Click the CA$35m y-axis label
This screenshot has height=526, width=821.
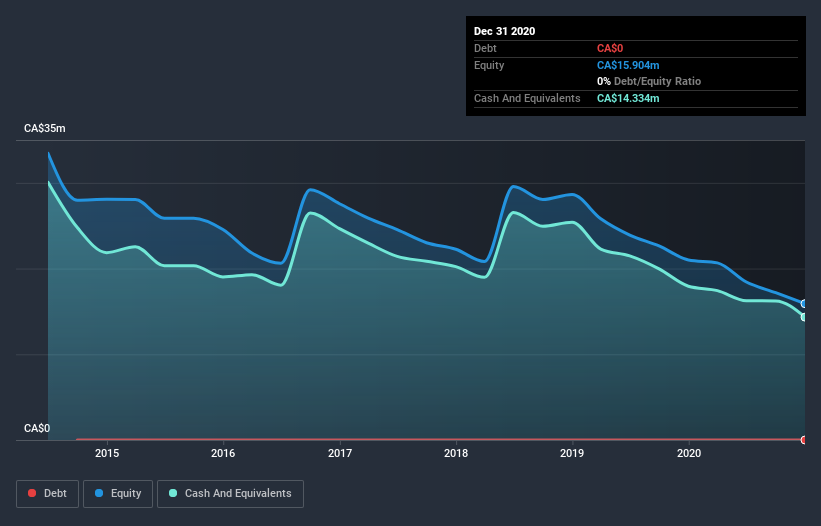pyautogui.click(x=45, y=128)
